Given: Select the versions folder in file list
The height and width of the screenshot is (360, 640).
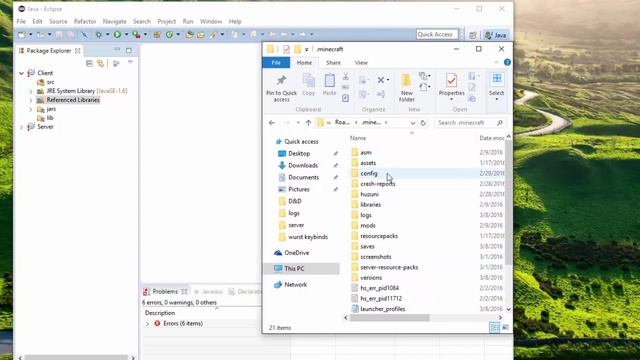Looking at the screenshot, I should 371,278.
